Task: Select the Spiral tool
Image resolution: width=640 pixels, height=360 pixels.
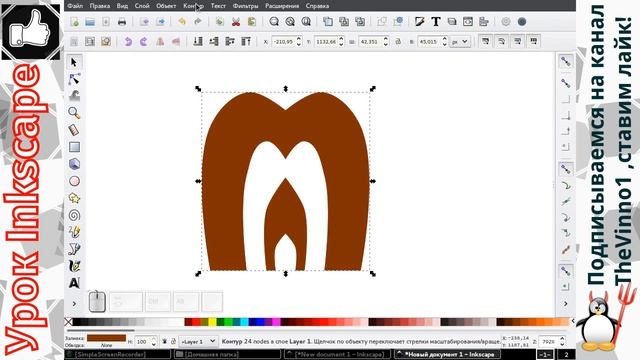Action: [74, 215]
